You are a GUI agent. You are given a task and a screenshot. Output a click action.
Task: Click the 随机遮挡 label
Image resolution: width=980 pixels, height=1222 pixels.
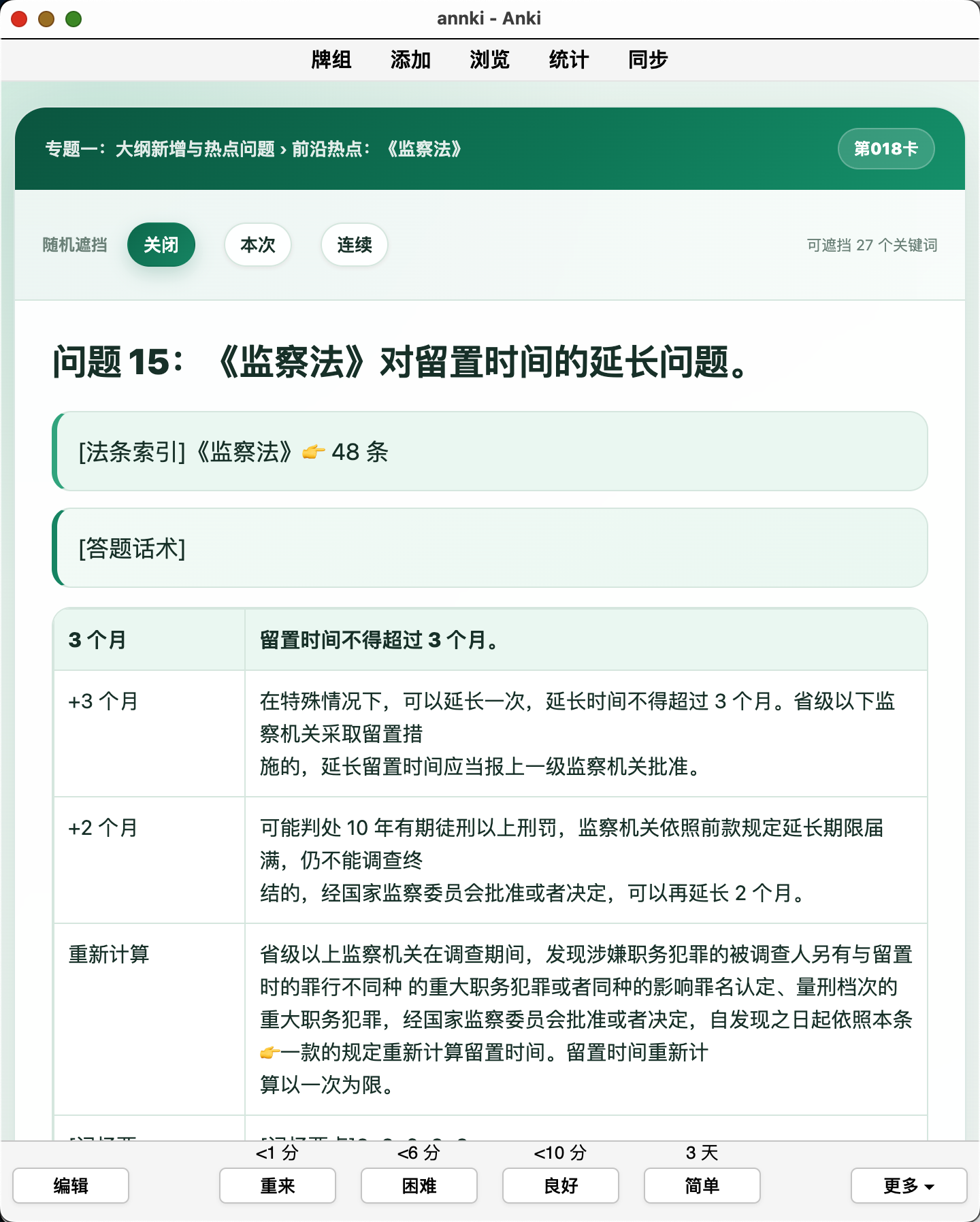pyautogui.click(x=75, y=245)
